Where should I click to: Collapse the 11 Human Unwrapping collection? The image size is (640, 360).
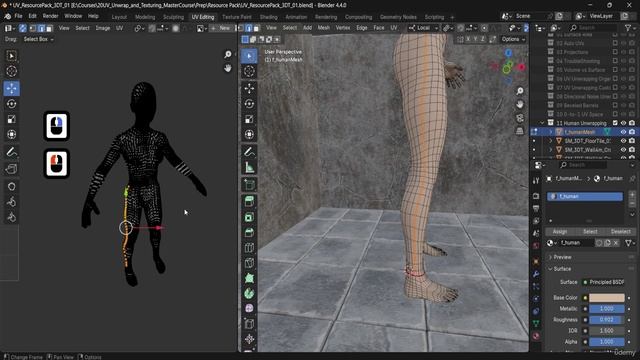[542, 123]
